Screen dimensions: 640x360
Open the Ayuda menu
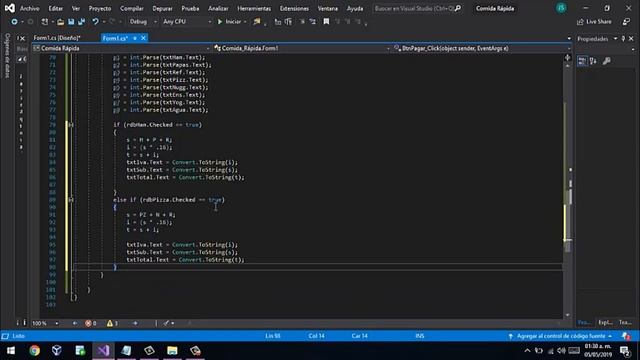pyautogui.click(x=355, y=8)
